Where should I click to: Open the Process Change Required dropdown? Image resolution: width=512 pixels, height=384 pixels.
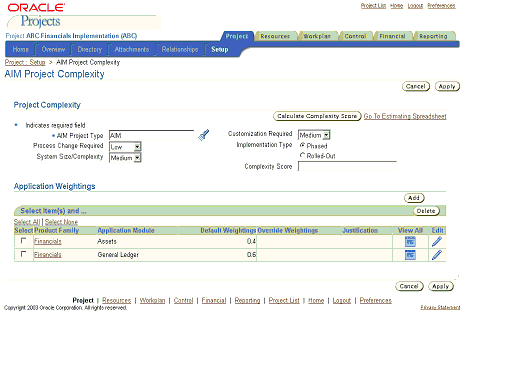125,147
